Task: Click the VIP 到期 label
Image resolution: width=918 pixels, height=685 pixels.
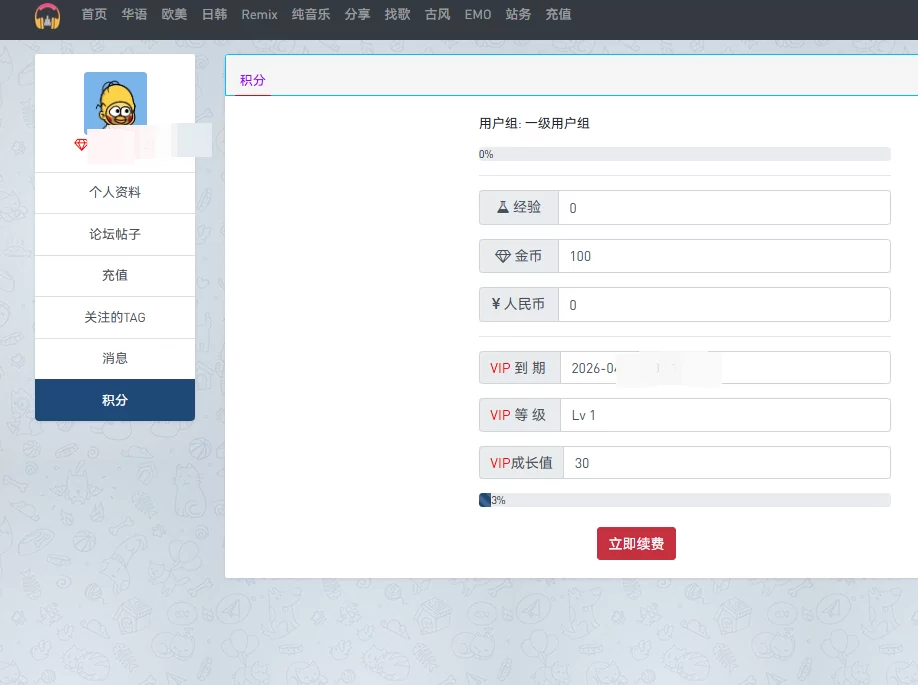Action: coord(518,368)
